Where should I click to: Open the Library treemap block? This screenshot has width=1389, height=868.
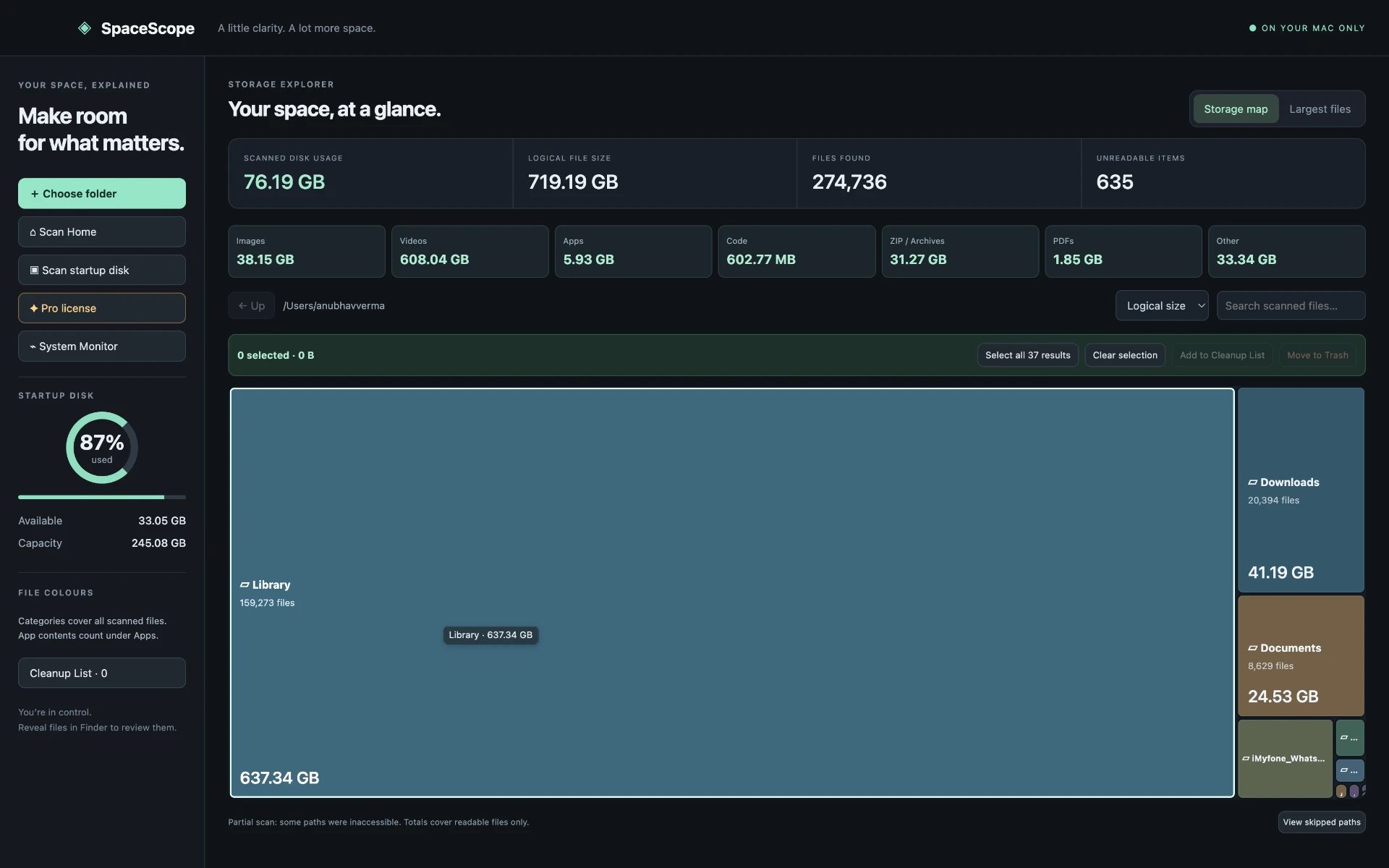[732, 592]
